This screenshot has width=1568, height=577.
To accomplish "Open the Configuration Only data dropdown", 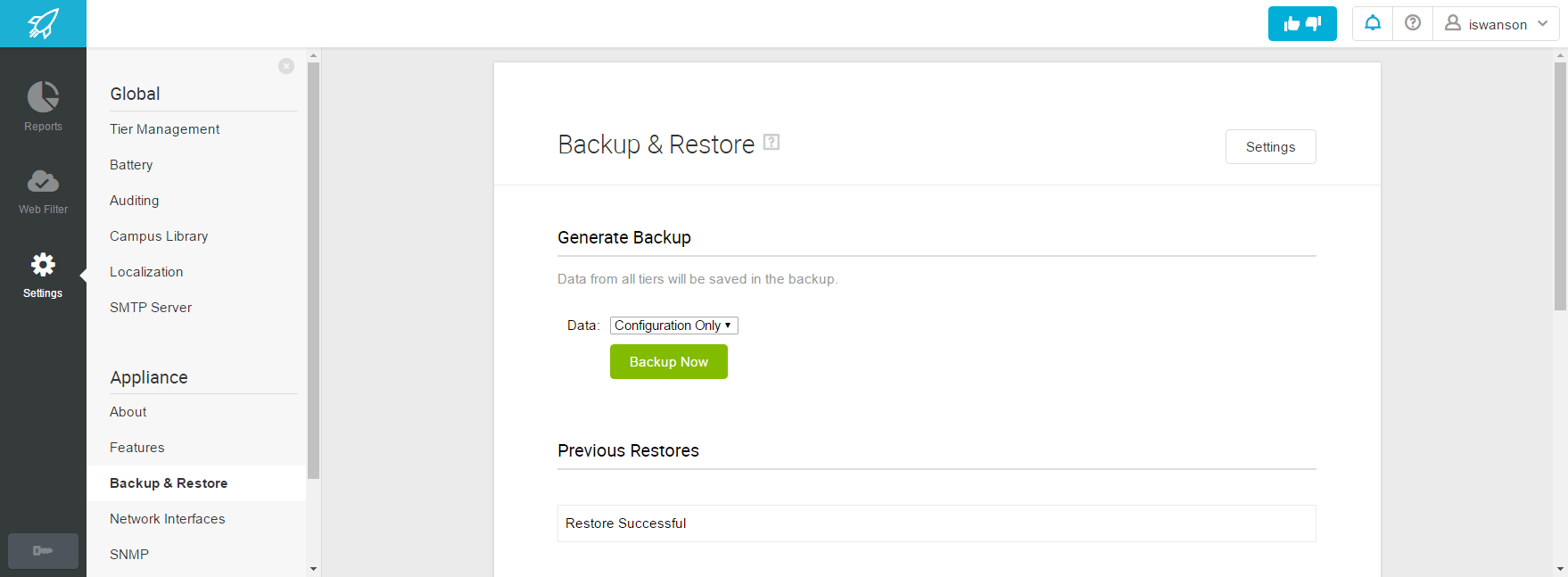I will [x=673, y=325].
